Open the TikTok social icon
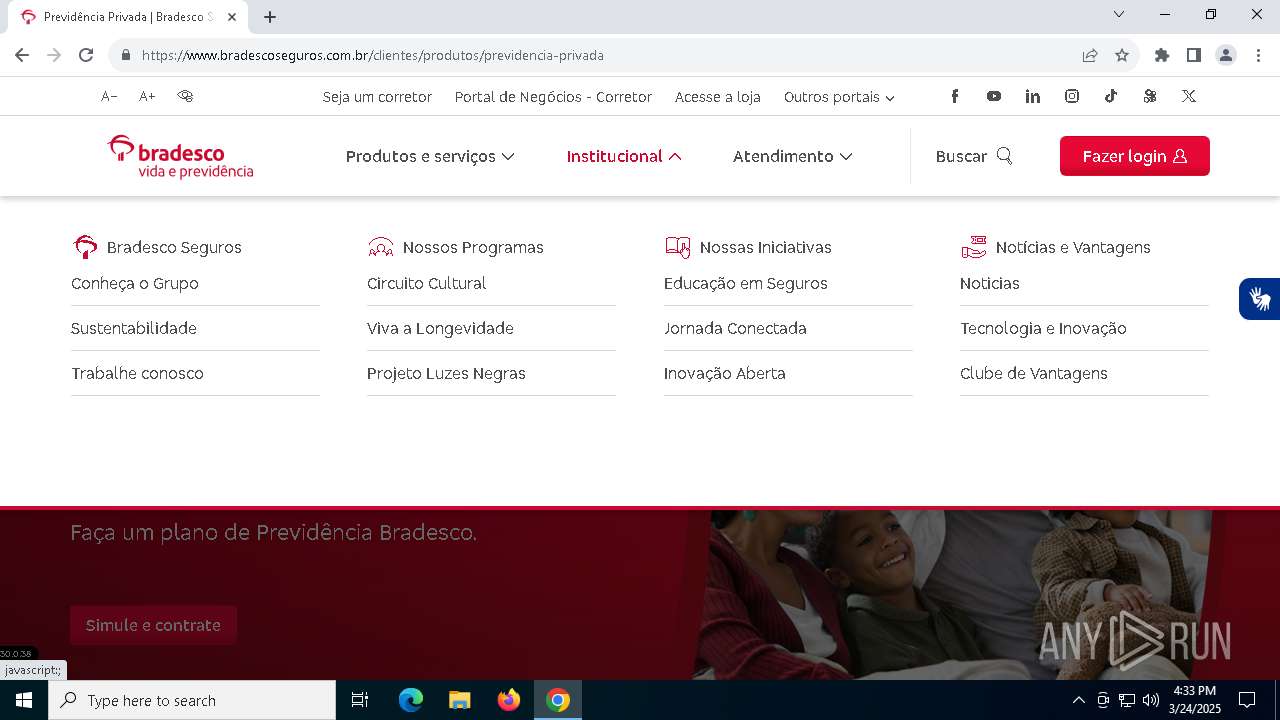The image size is (1280, 720). pyautogui.click(x=1111, y=96)
